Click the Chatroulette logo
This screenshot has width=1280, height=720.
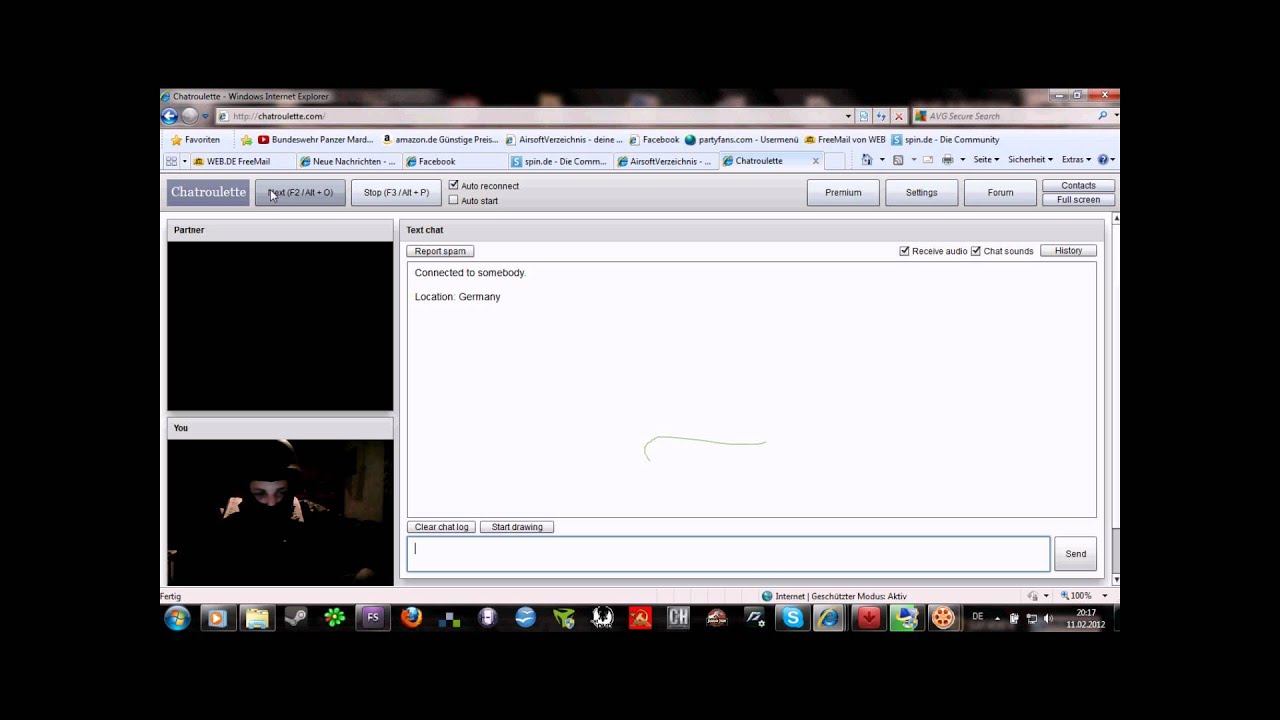pyautogui.click(x=208, y=192)
